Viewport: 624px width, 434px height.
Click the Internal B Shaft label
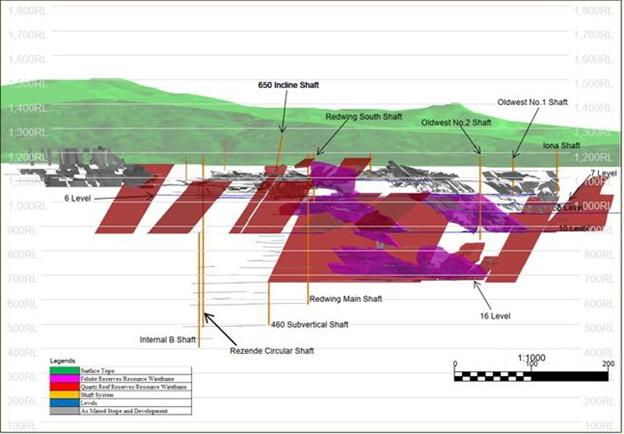(x=168, y=339)
